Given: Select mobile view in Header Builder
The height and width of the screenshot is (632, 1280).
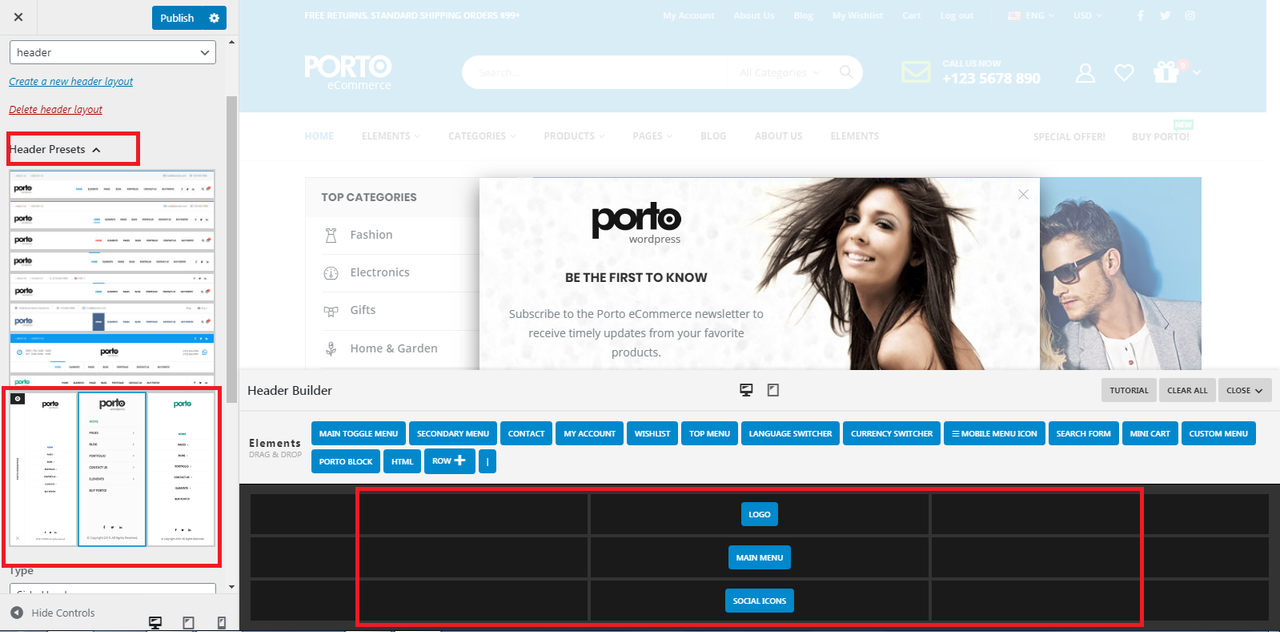Looking at the screenshot, I should (x=773, y=390).
